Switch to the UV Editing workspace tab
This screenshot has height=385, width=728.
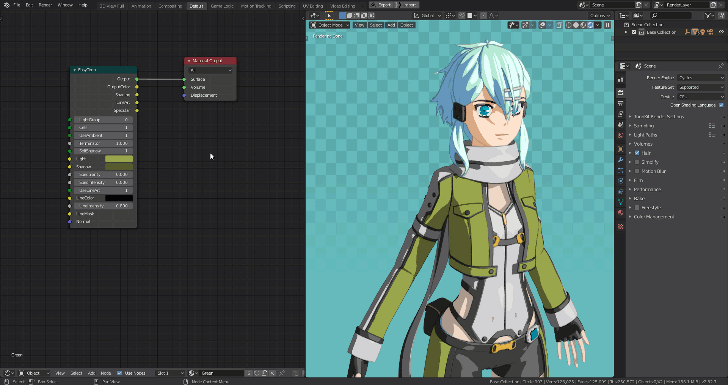(x=312, y=6)
